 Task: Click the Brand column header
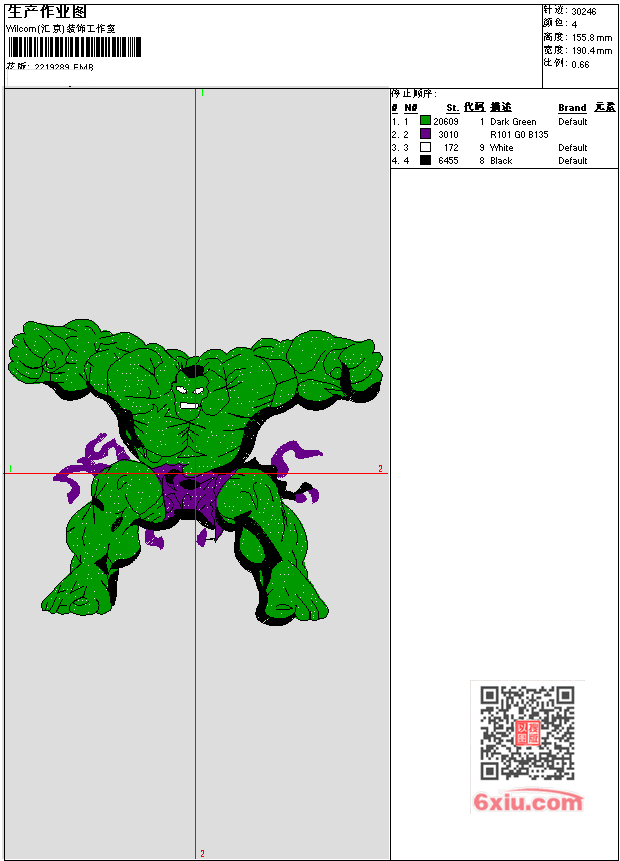click(x=572, y=108)
